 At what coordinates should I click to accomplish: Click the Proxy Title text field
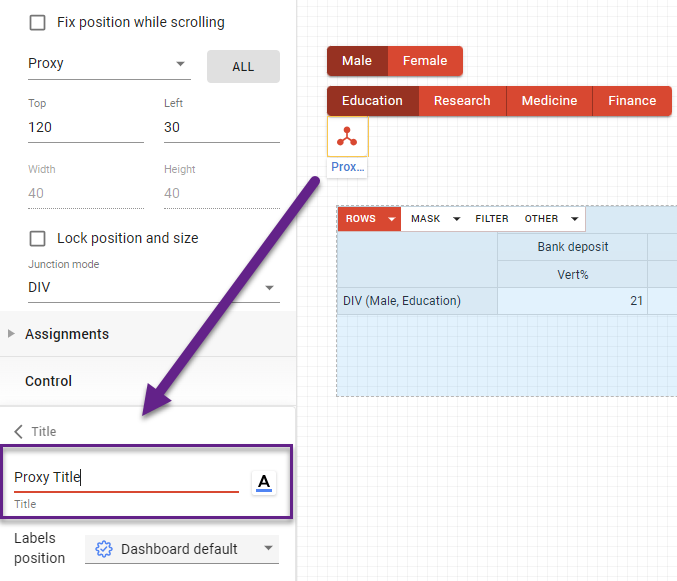click(x=125, y=477)
